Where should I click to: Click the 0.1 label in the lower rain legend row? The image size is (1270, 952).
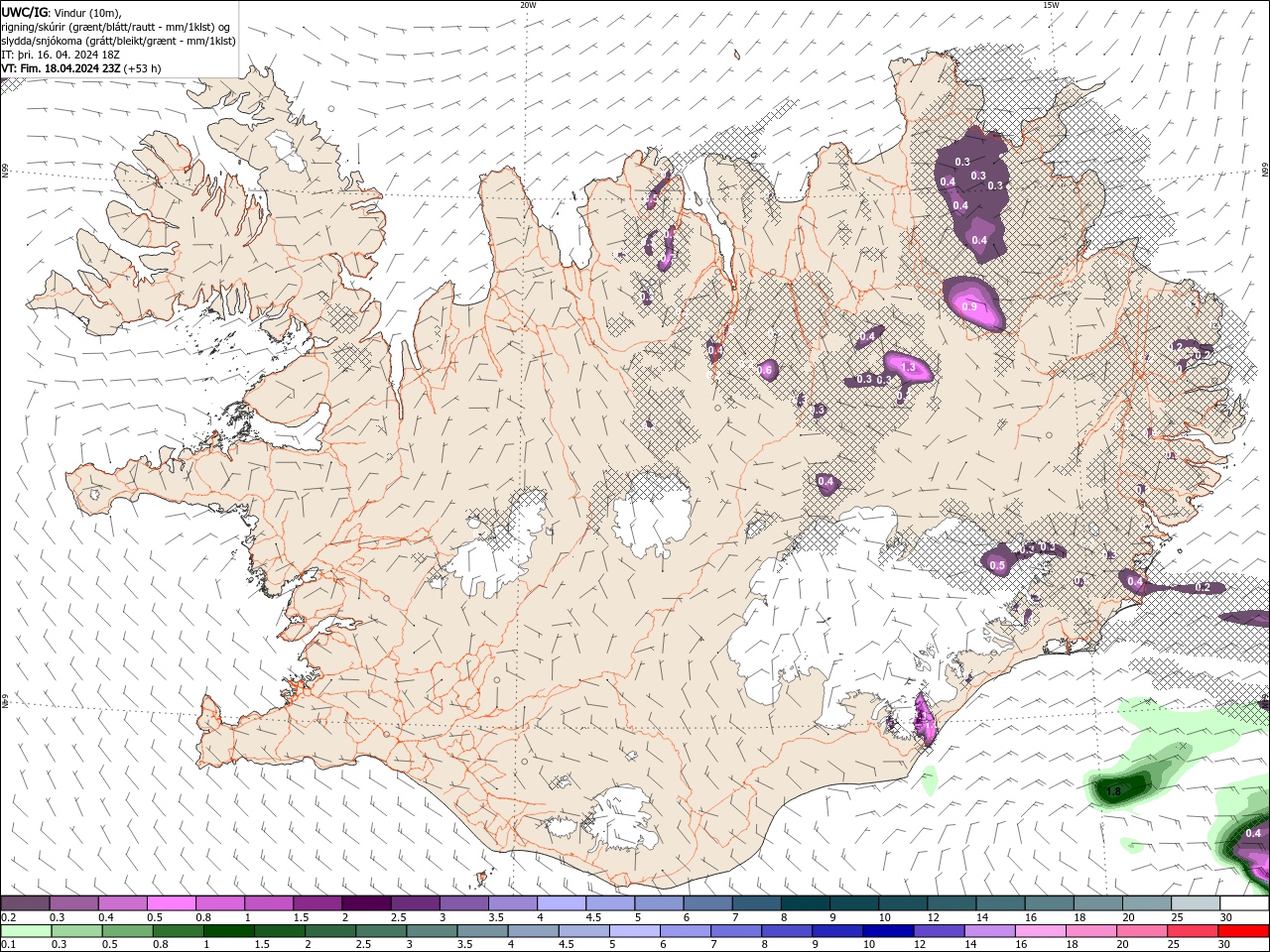pyautogui.click(x=8, y=944)
